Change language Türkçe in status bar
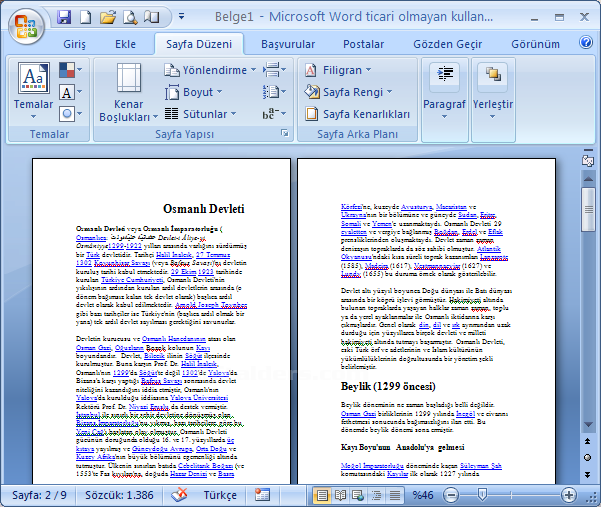This screenshot has width=601, height=507. pyautogui.click(x=220, y=495)
